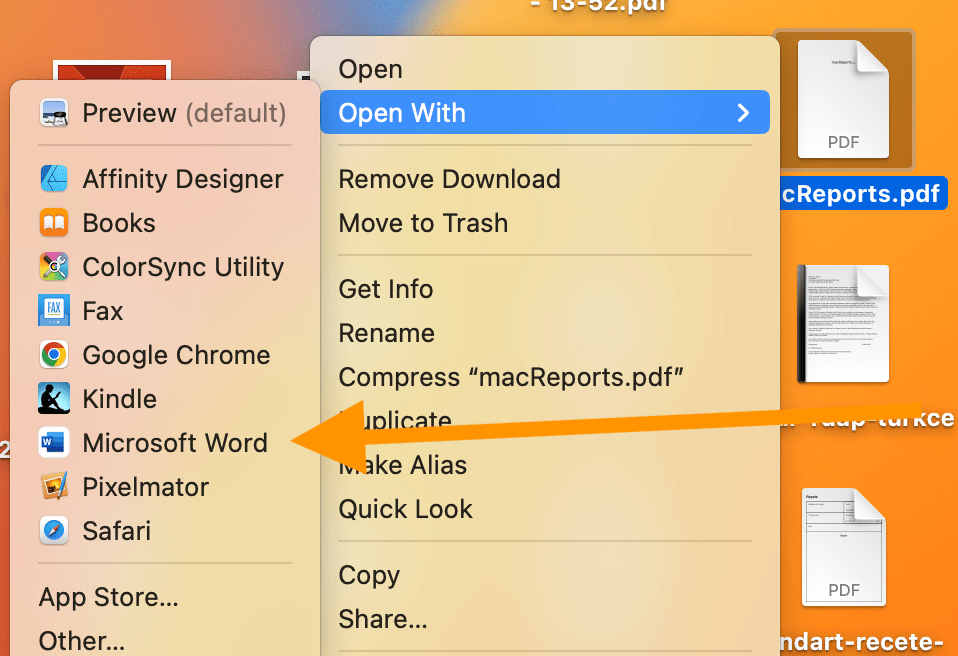Click Quick Look menu item

pyautogui.click(x=405, y=509)
